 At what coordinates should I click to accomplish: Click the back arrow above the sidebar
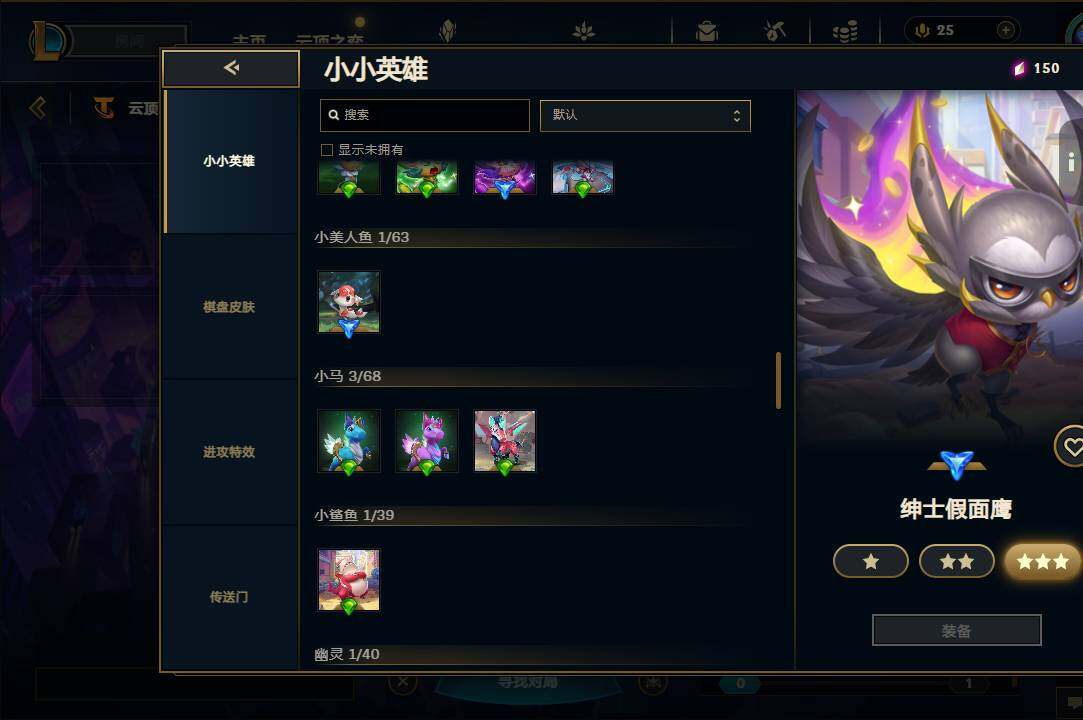231,68
